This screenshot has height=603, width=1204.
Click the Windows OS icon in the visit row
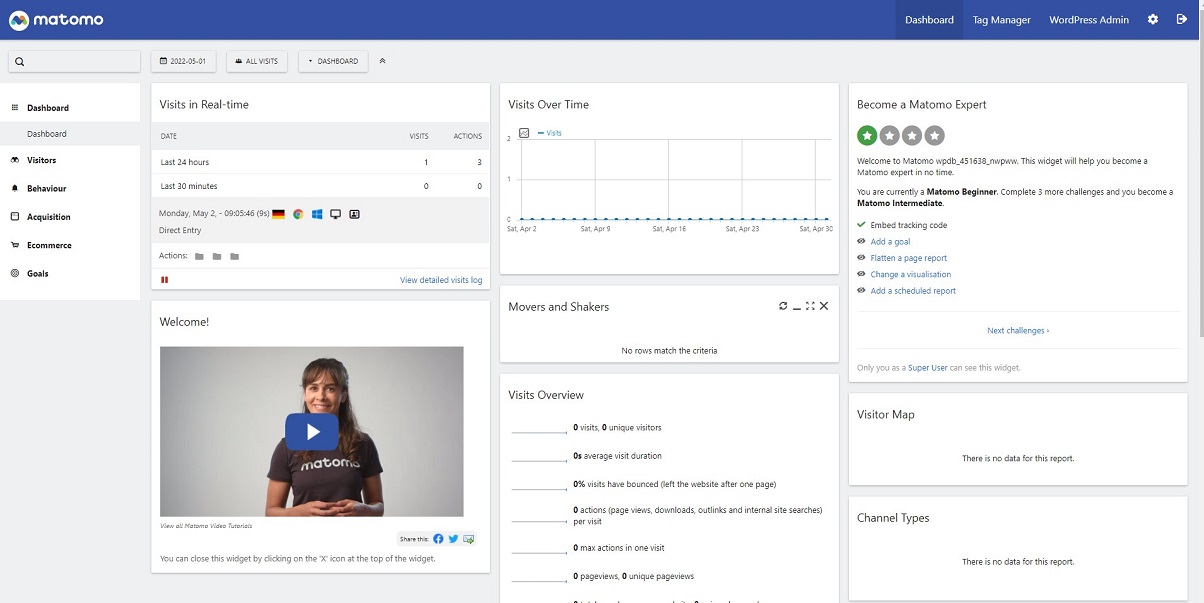point(317,214)
